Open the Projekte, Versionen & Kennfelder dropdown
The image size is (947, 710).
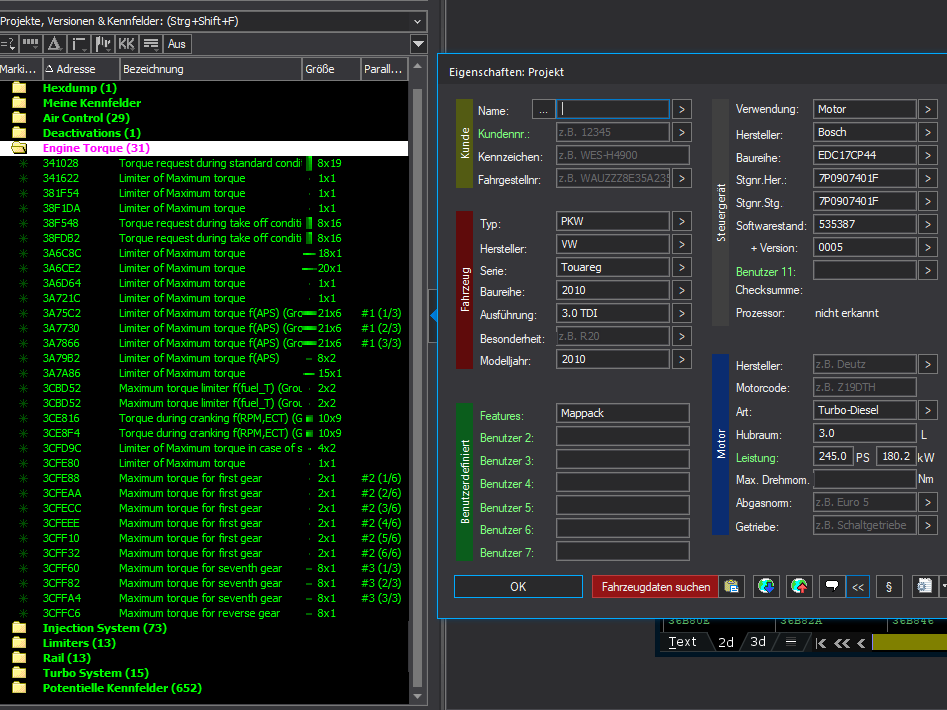[x=417, y=21]
